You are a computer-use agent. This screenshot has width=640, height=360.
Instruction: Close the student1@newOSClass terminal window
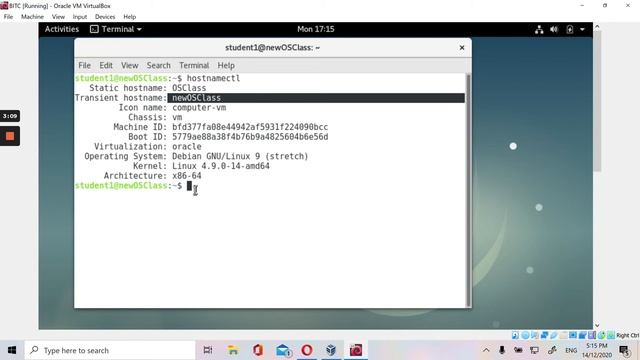click(x=462, y=48)
